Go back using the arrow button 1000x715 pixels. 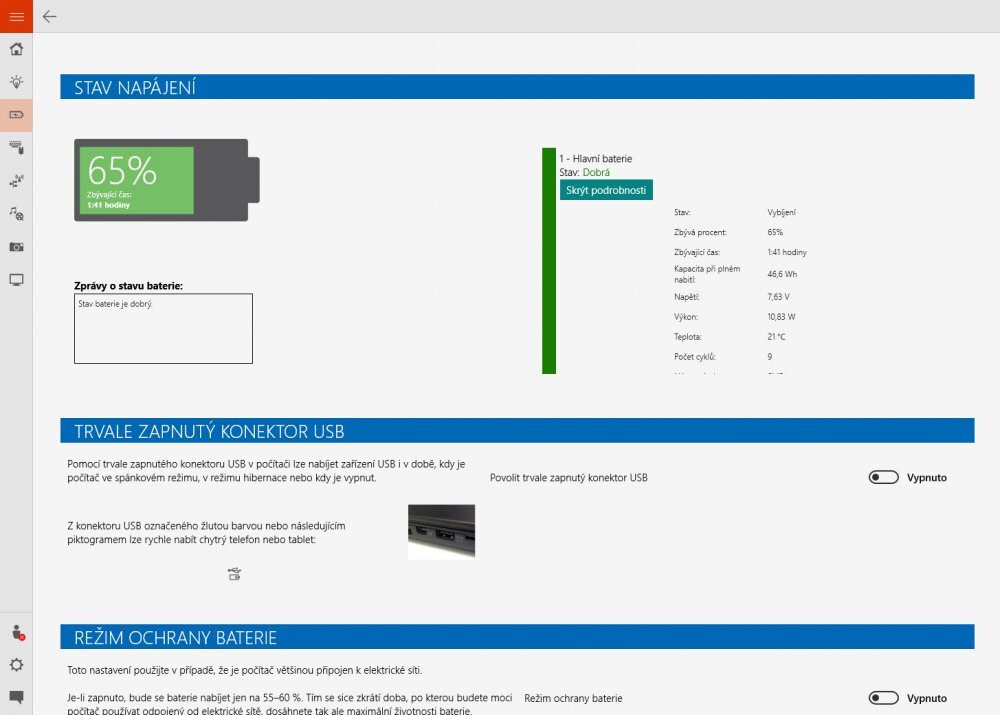point(49,16)
